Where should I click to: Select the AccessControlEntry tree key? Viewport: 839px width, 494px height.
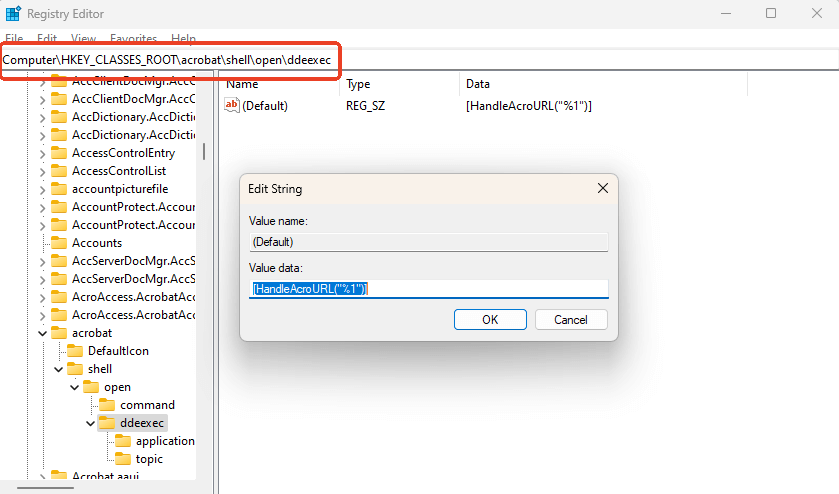point(123,153)
